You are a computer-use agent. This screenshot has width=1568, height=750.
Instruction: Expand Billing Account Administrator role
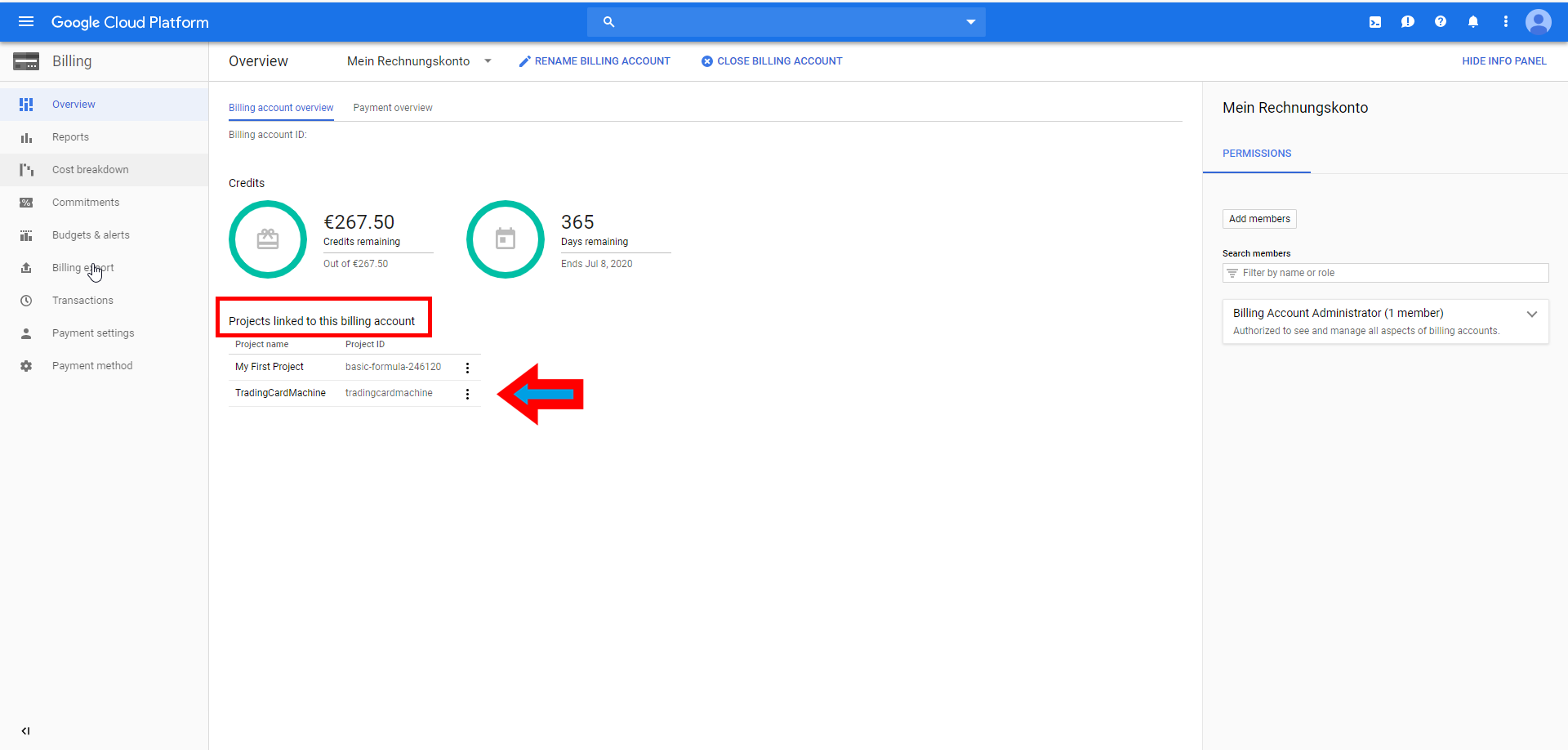pyautogui.click(x=1532, y=314)
